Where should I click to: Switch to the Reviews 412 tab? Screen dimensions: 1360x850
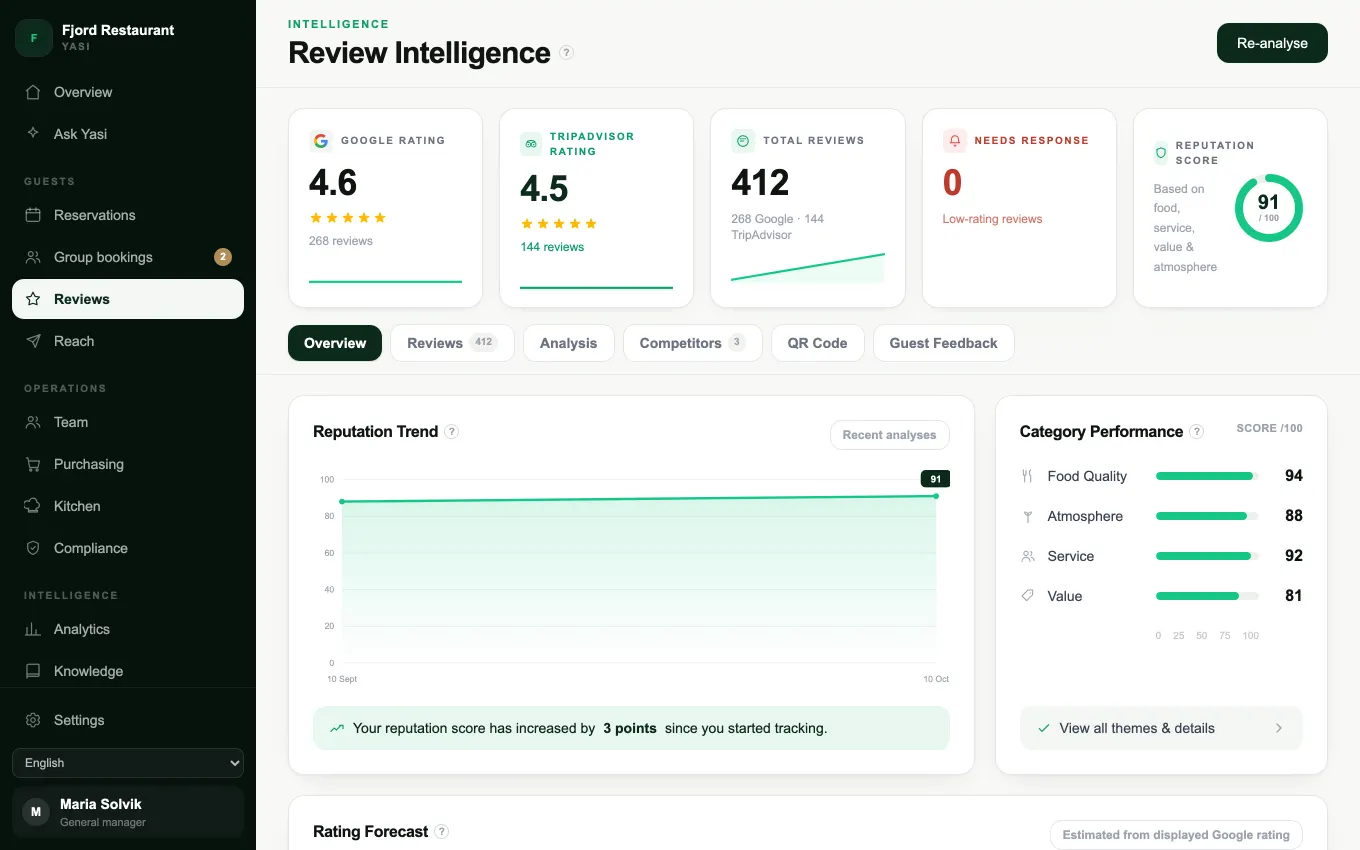tap(452, 343)
